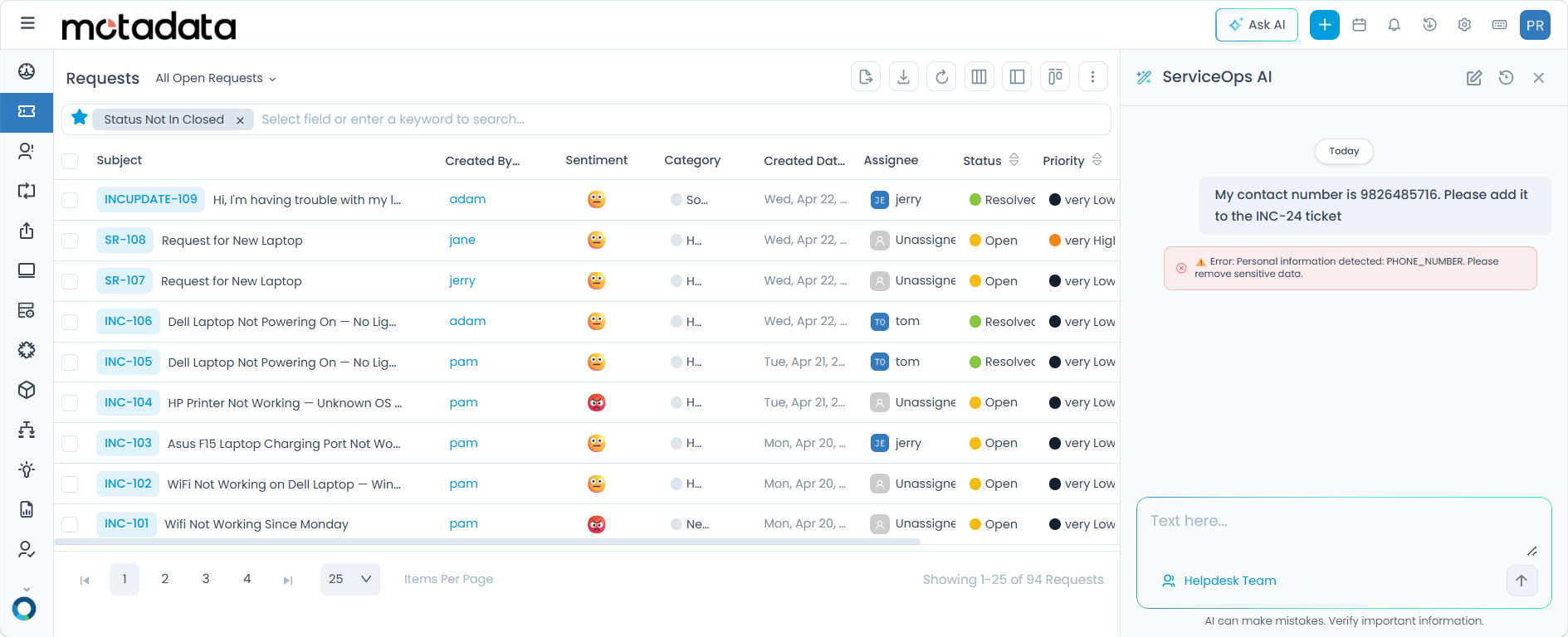Send message with the up-arrow button
This screenshot has height=637, width=1568.
point(1521,581)
